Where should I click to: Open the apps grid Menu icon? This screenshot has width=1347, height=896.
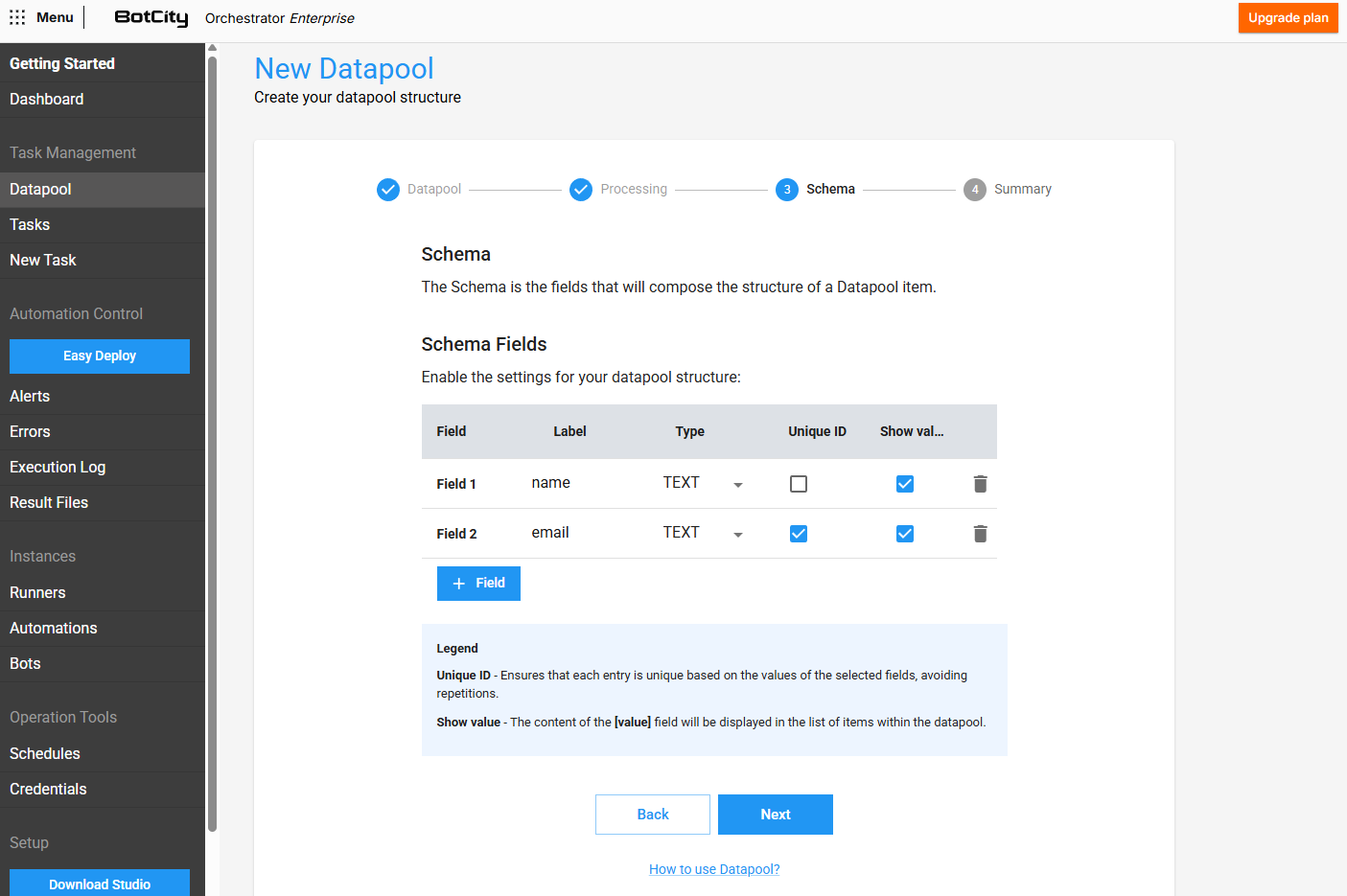pos(17,17)
